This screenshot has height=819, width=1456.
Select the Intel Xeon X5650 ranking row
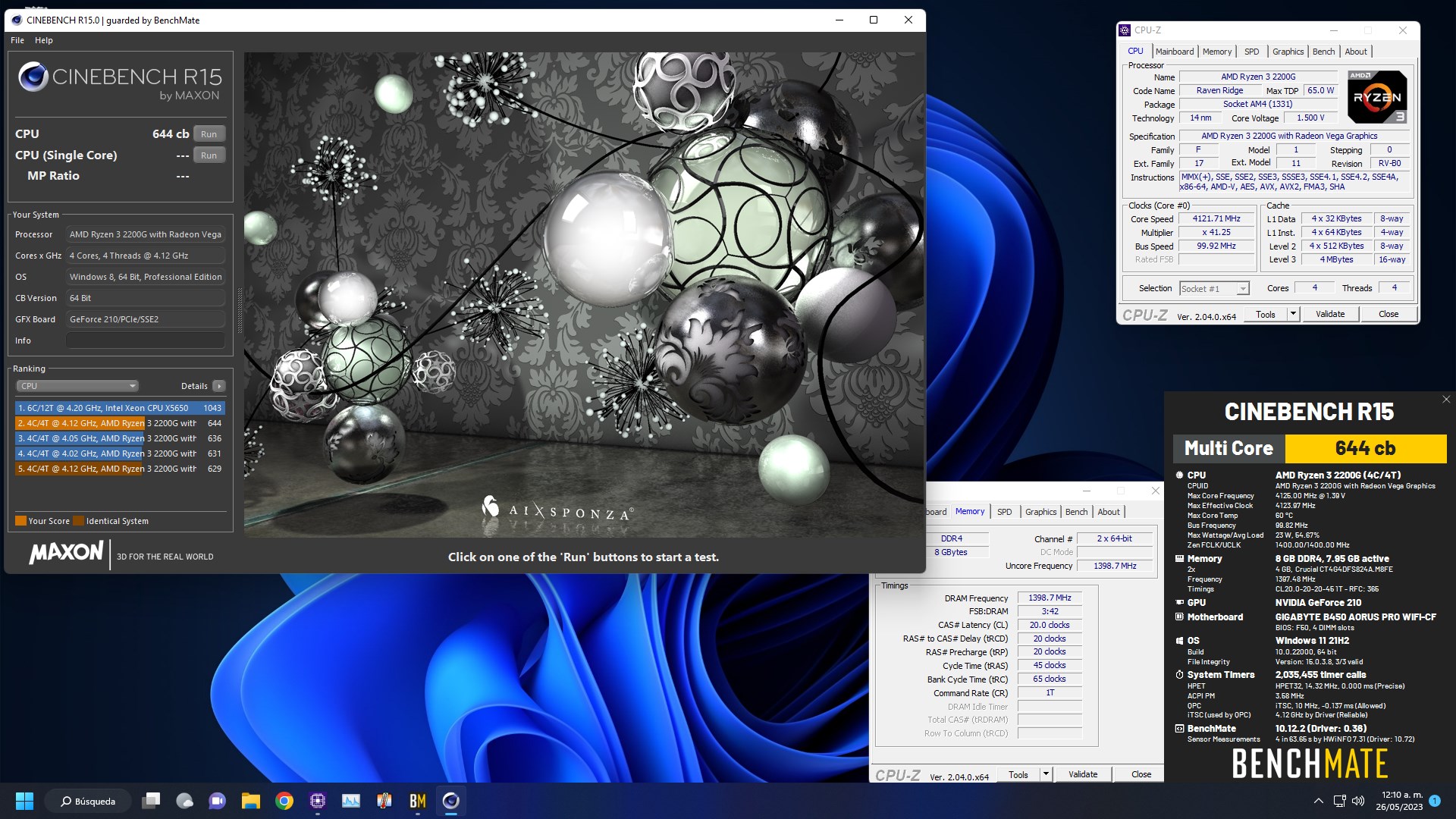click(x=120, y=408)
